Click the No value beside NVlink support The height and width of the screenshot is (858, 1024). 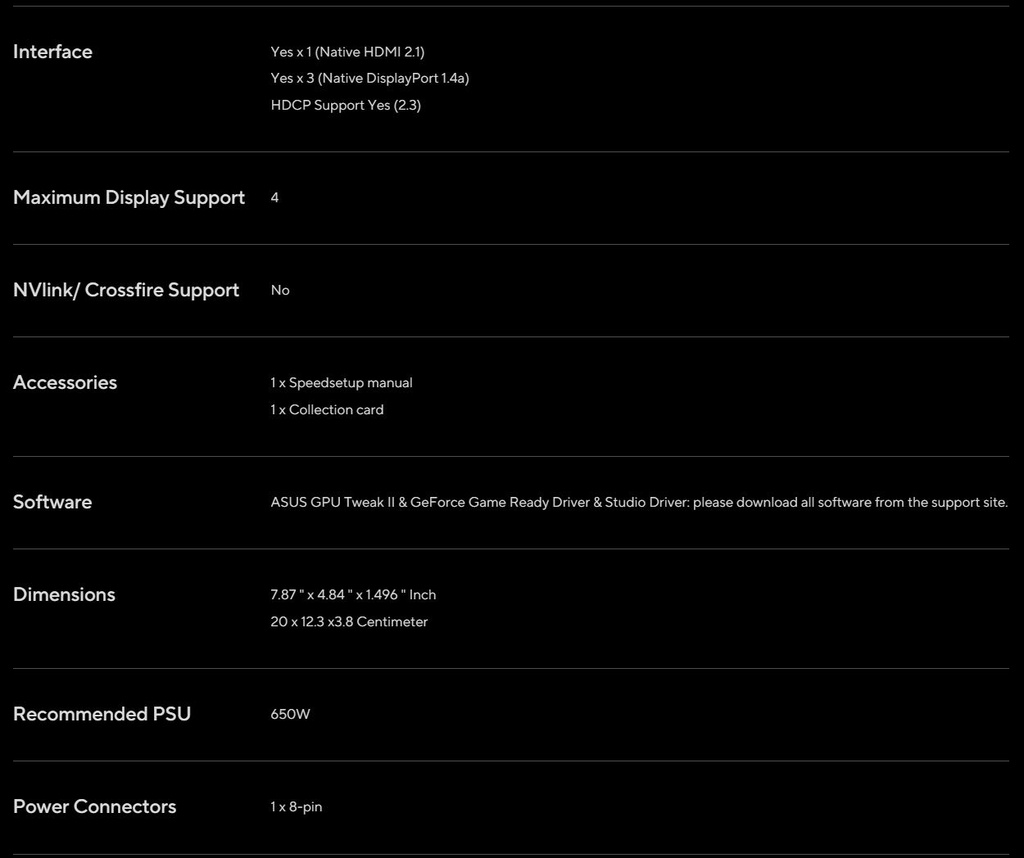tap(280, 290)
